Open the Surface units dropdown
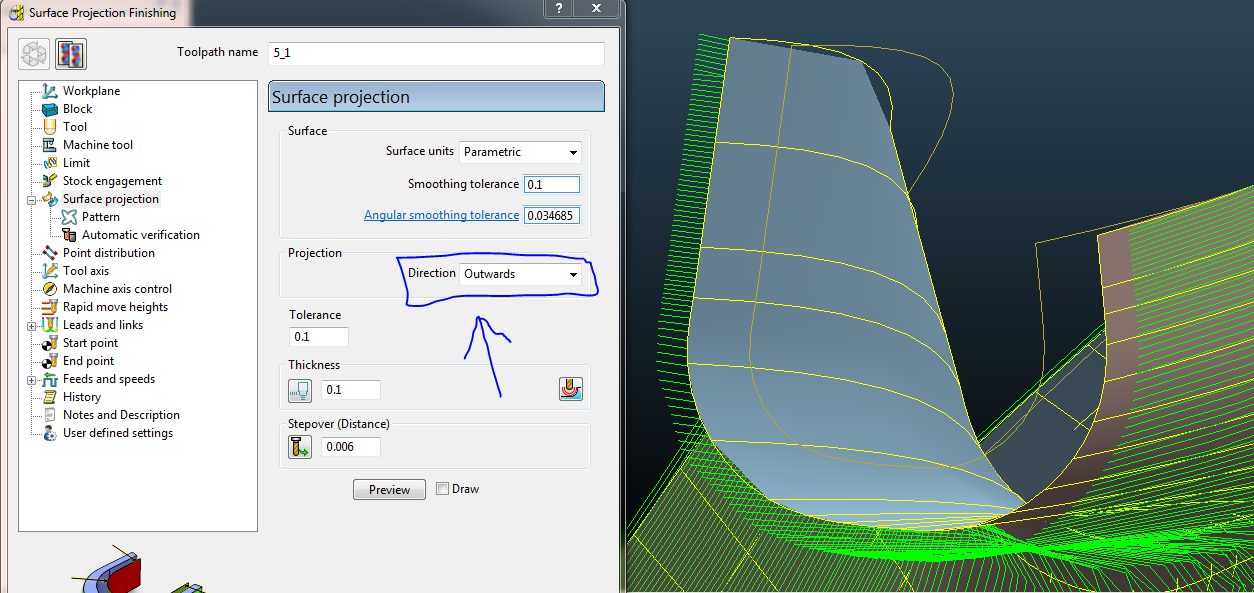Viewport: 1254px width, 593px height. tap(520, 152)
